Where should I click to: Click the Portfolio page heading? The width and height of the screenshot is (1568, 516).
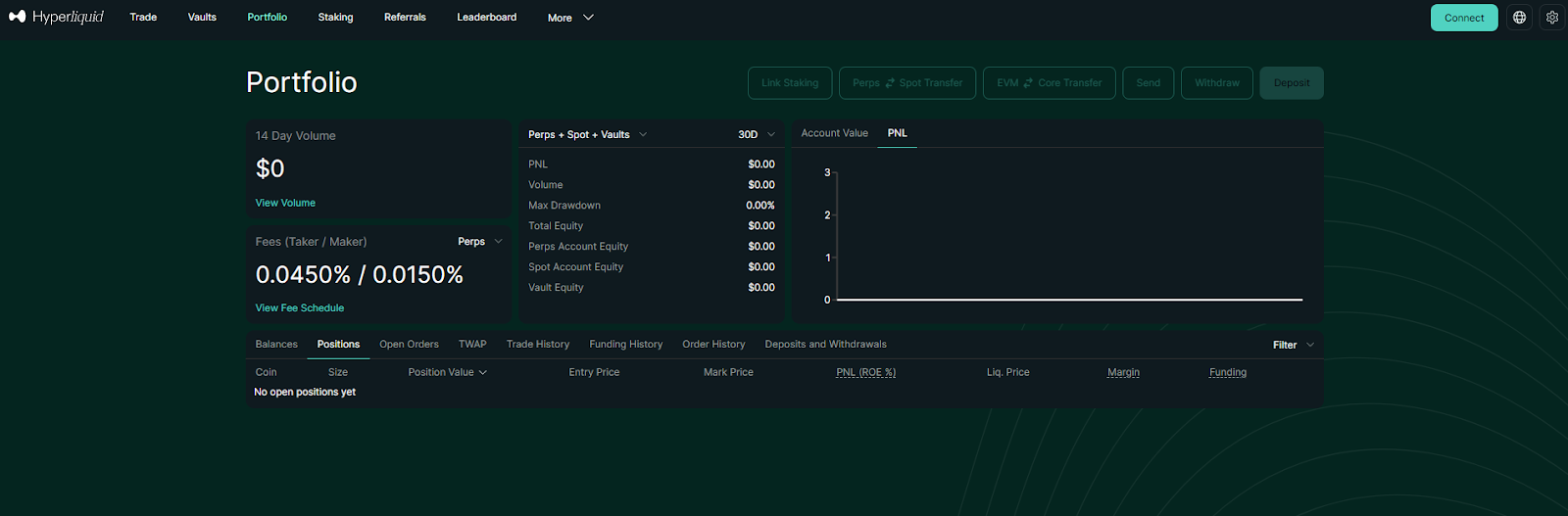click(302, 82)
